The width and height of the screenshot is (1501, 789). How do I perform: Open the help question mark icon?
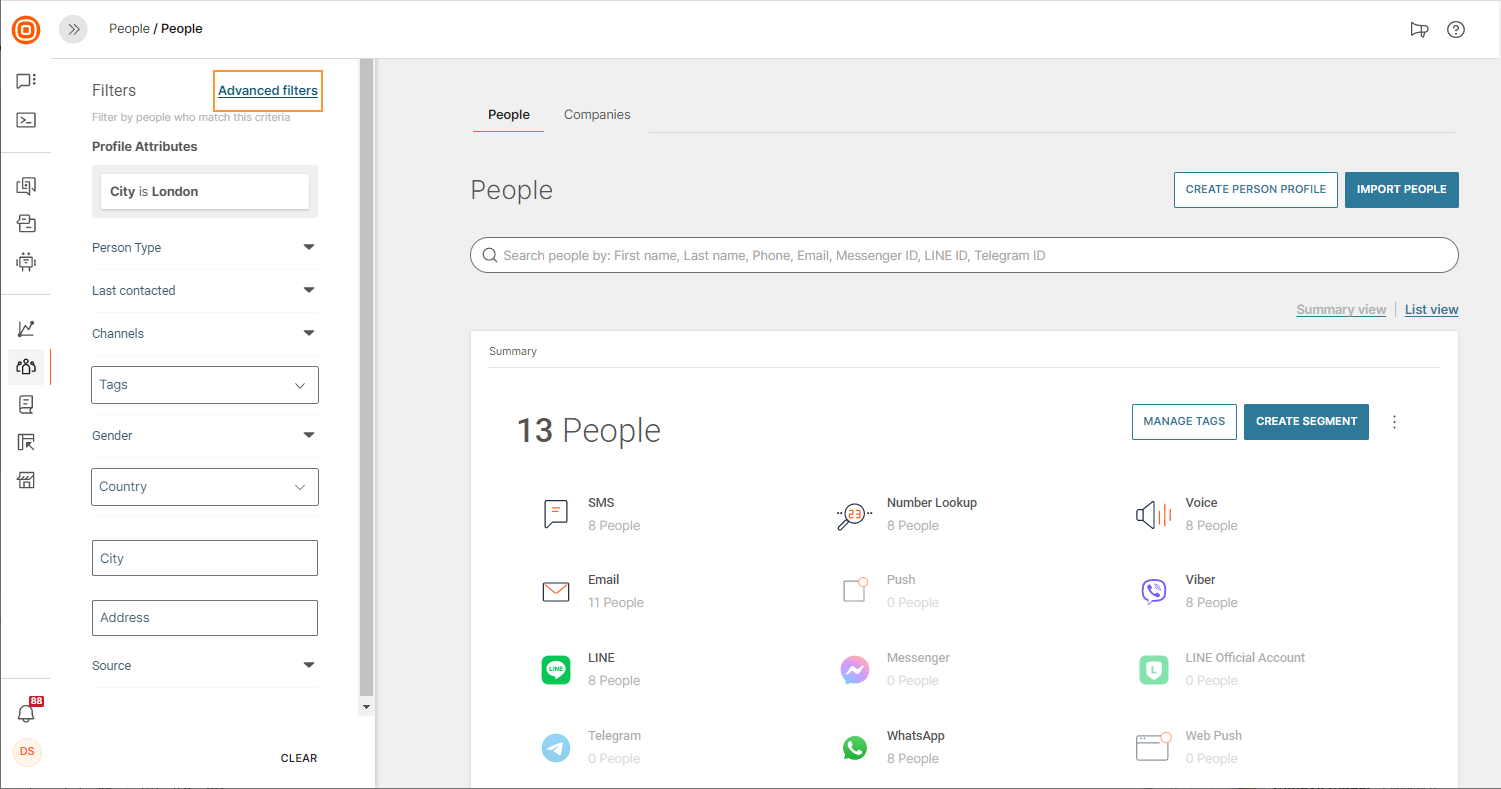coord(1456,30)
